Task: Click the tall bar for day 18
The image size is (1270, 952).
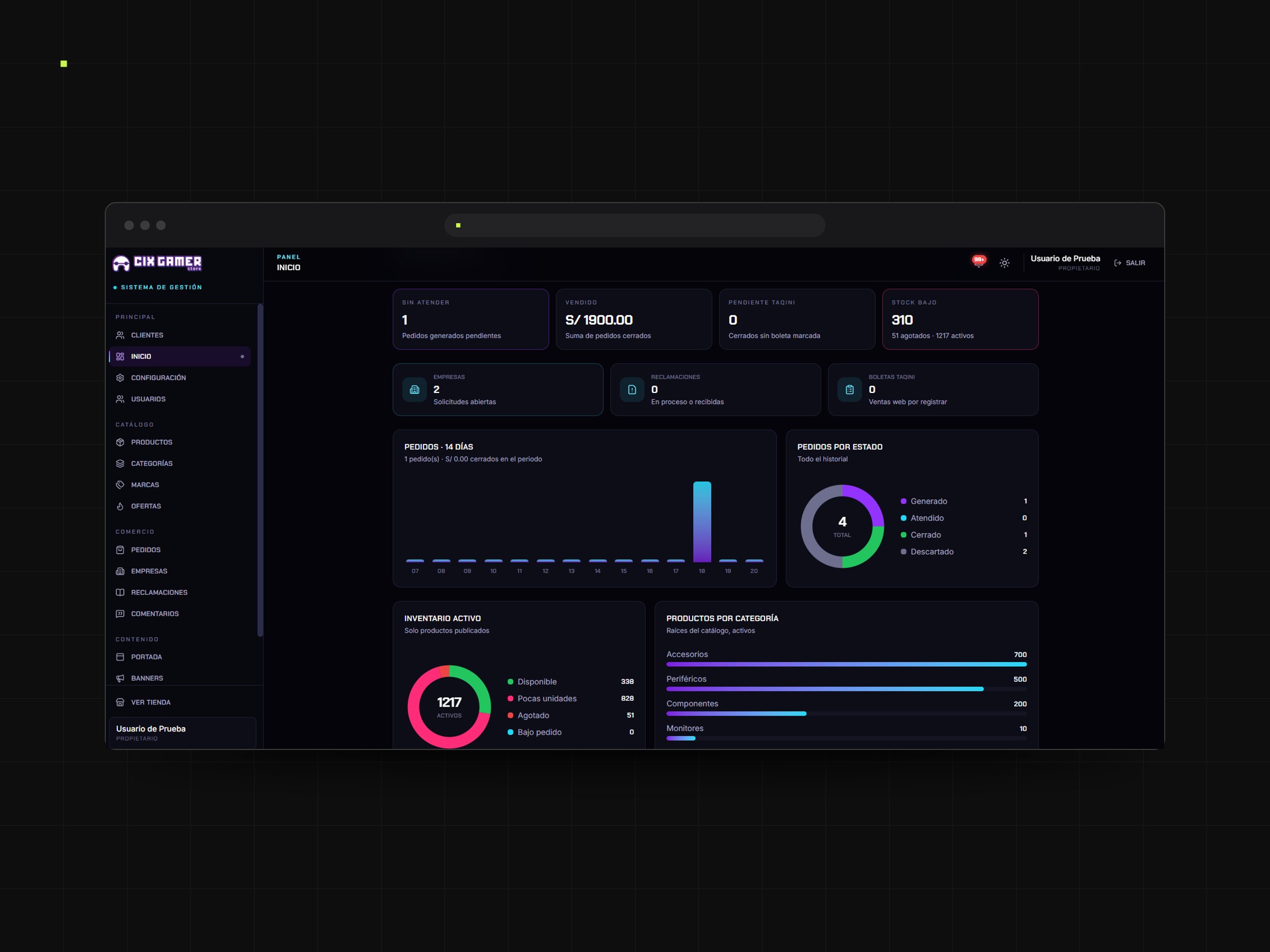Action: coord(702,521)
